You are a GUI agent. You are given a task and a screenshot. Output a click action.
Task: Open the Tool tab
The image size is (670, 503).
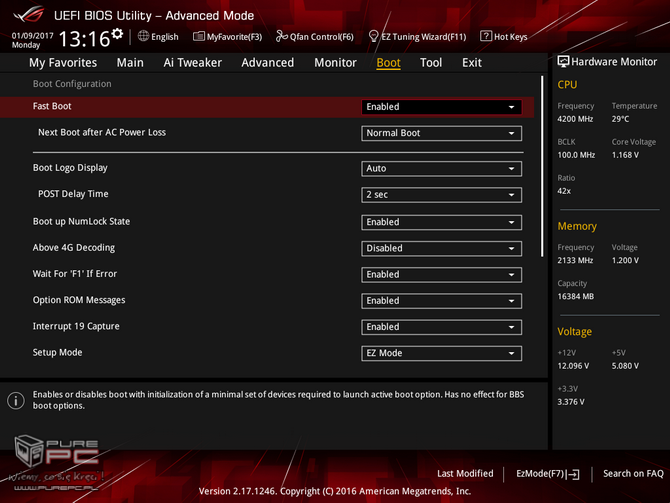pos(431,63)
